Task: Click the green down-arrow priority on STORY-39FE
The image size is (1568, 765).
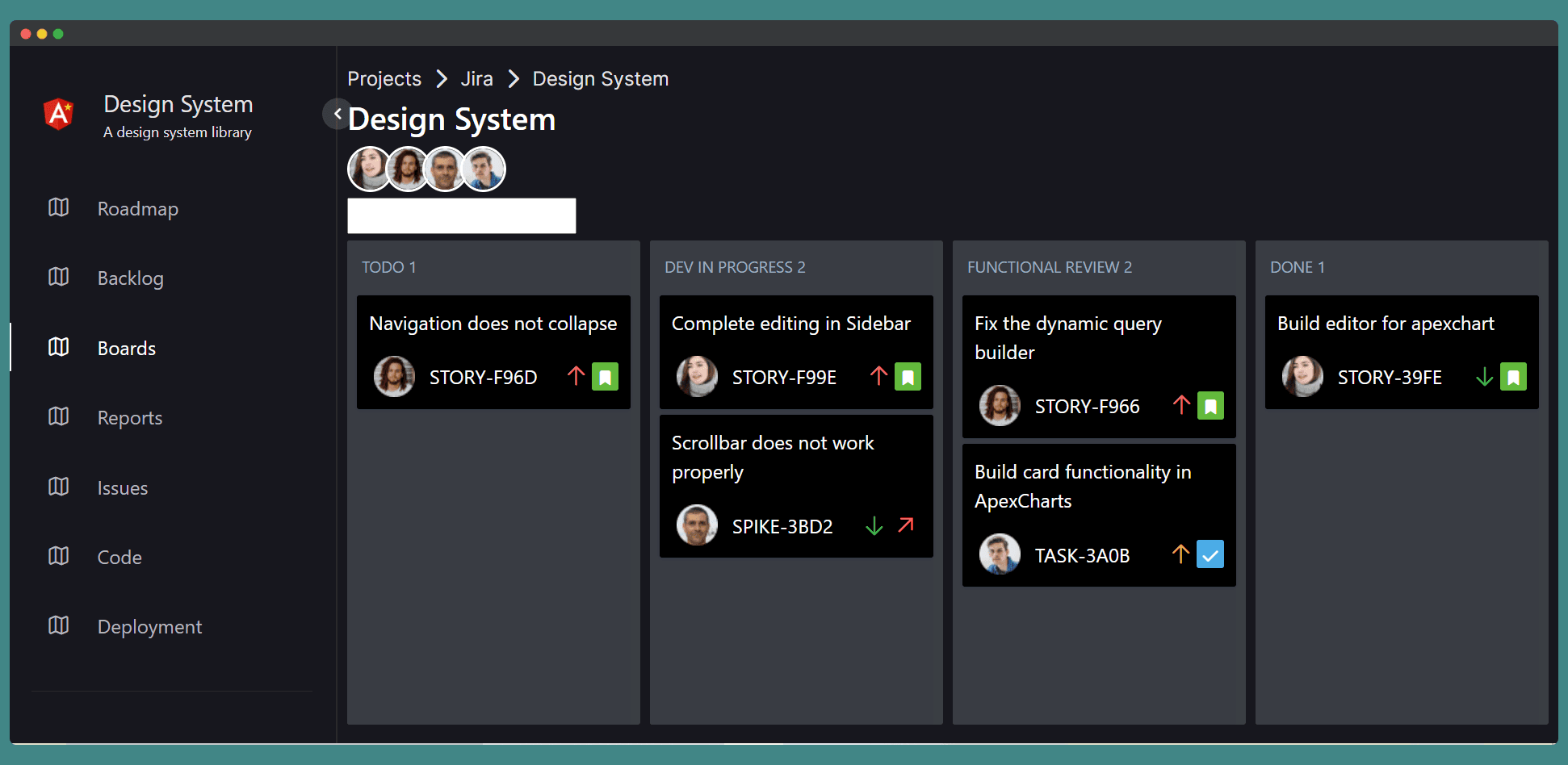Action: pos(1484,377)
